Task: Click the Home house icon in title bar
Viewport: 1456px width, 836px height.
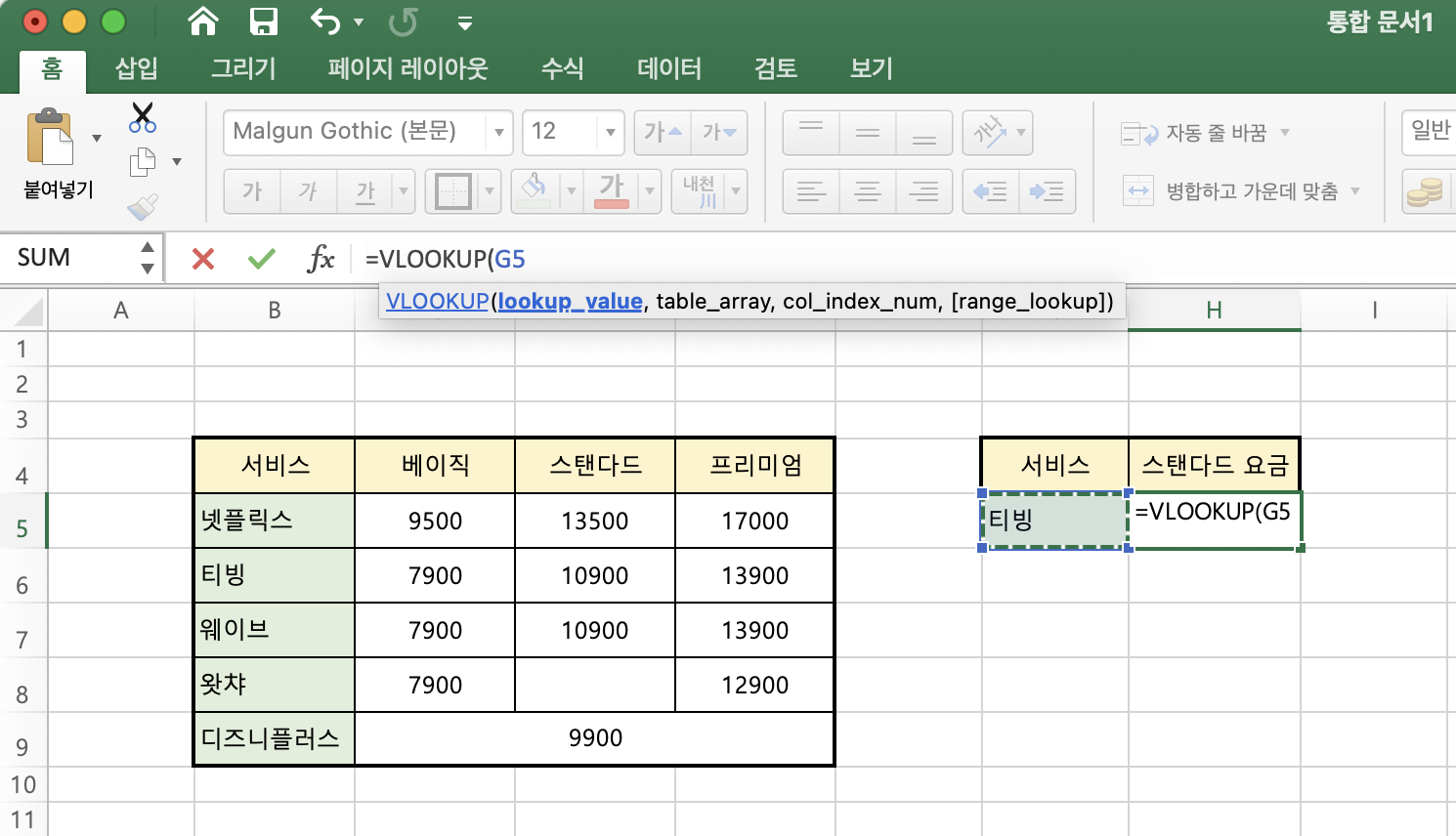Action: click(x=203, y=21)
